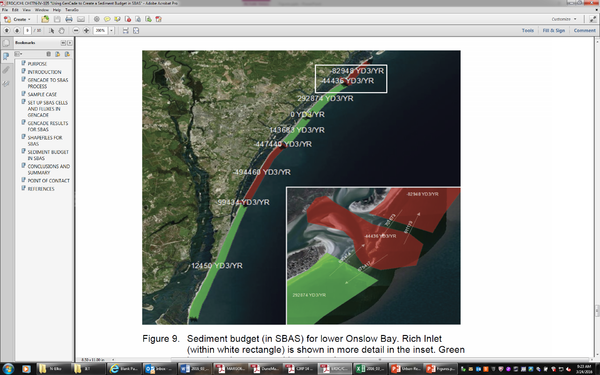Open the Customize dropdown

[x=564, y=19]
